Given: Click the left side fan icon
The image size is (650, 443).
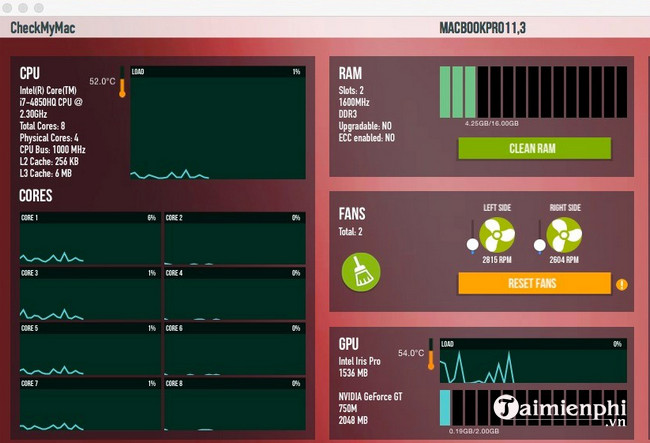Looking at the screenshot, I should 497,235.
